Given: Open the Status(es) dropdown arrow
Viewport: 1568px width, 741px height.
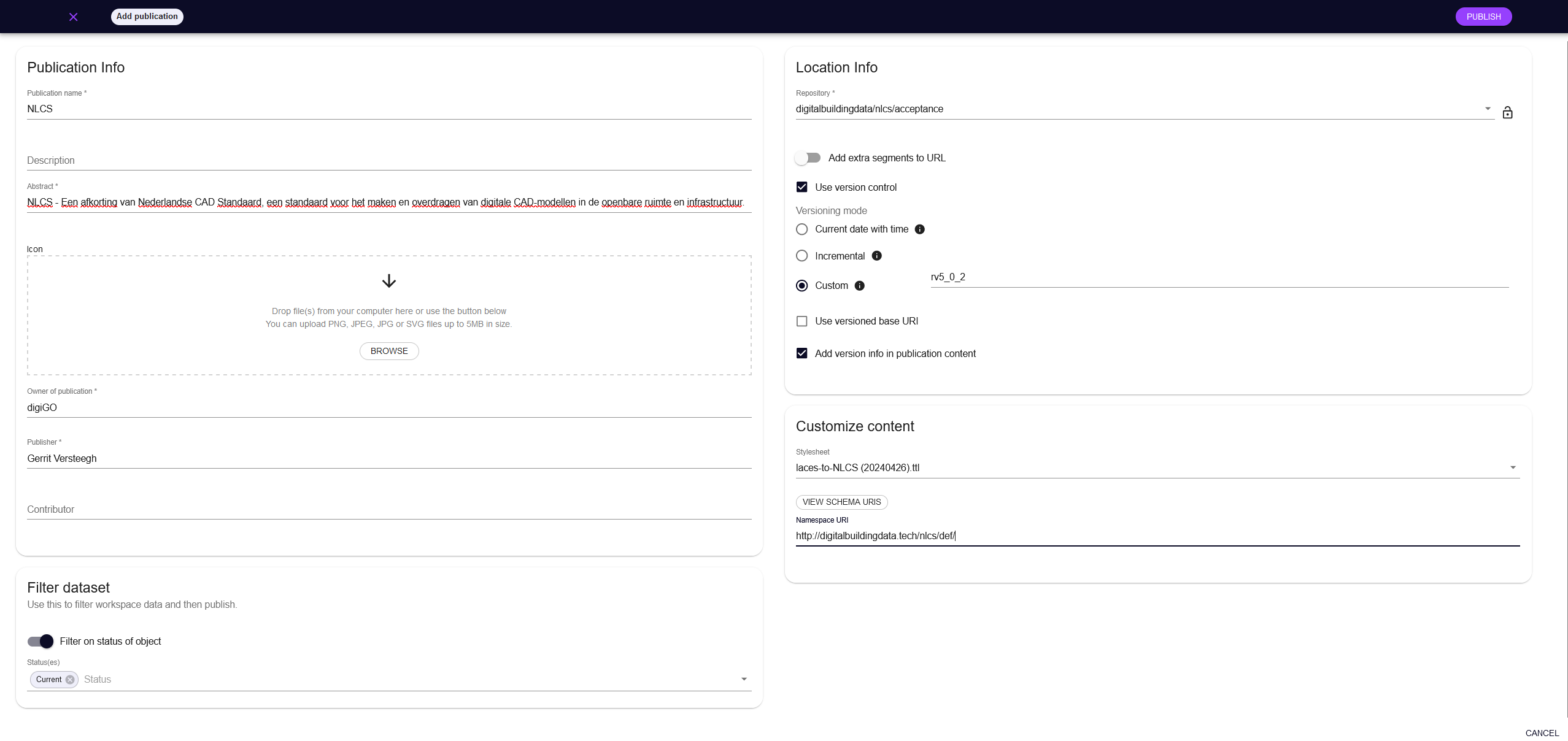Looking at the screenshot, I should pos(744,679).
